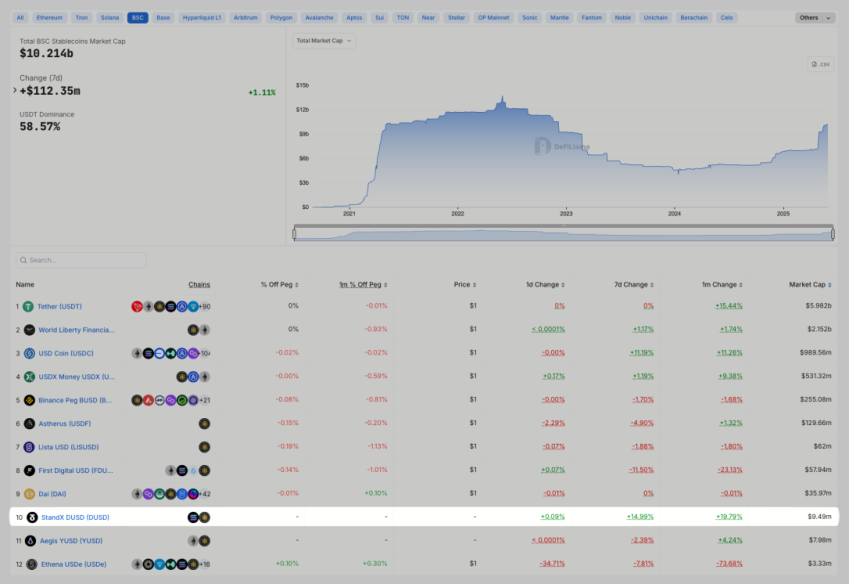Click the Tron chain icon in Tether row
The width and height of the screenshot is (849, 584).
pyautogui.click(x=137, y=306)
